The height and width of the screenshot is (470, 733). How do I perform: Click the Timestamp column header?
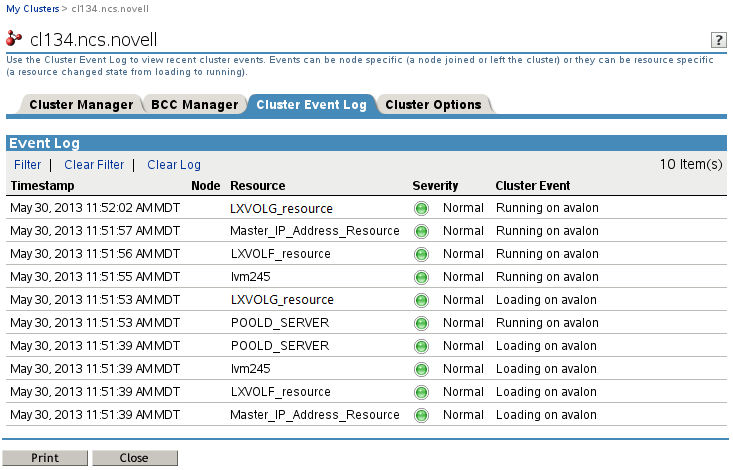(42, 186)
